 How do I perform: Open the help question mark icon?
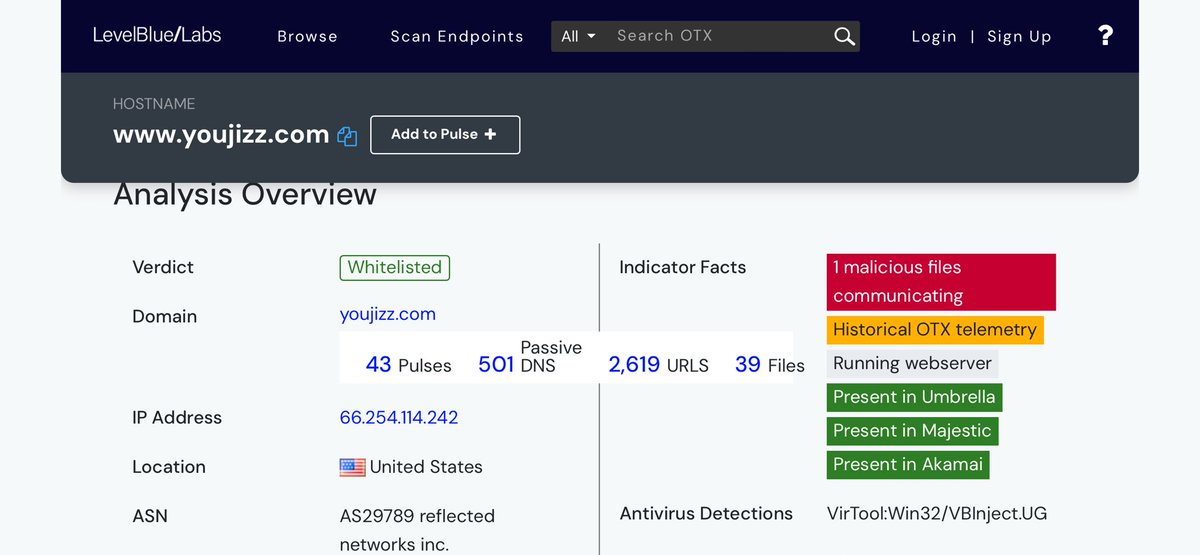click(x=1105, y=36)
